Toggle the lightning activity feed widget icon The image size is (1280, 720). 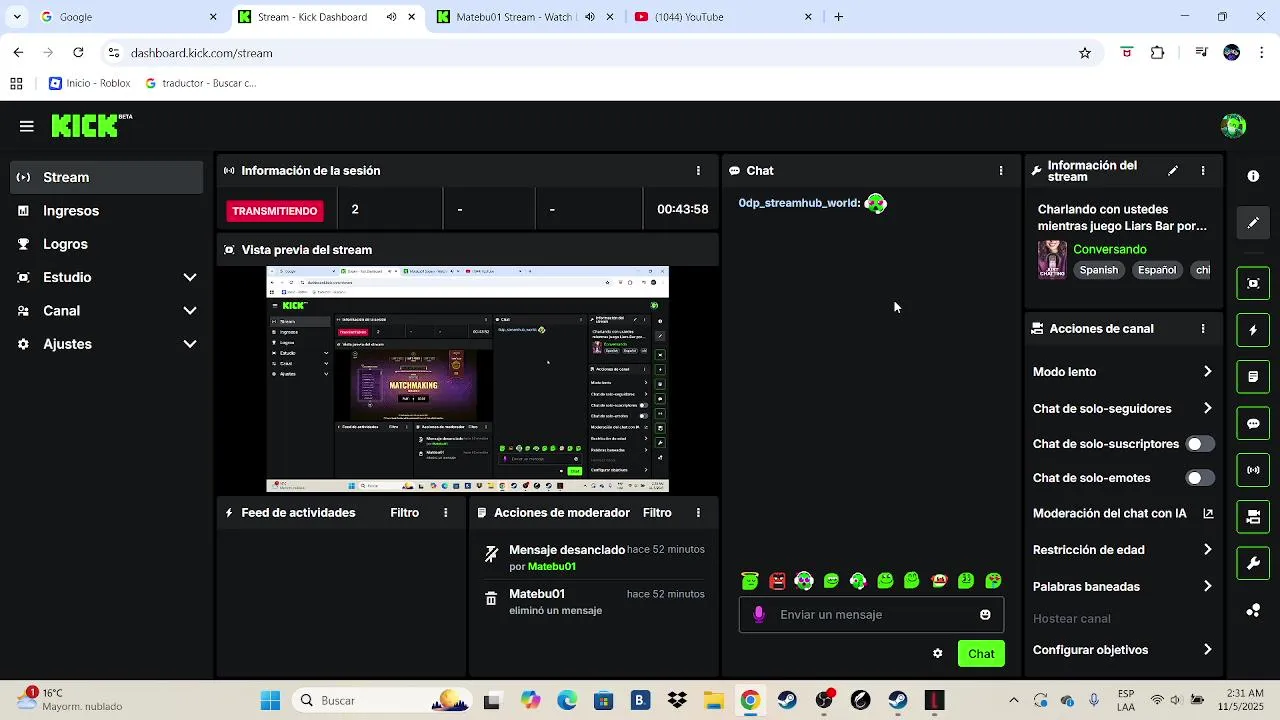[x=1253, y=330]
